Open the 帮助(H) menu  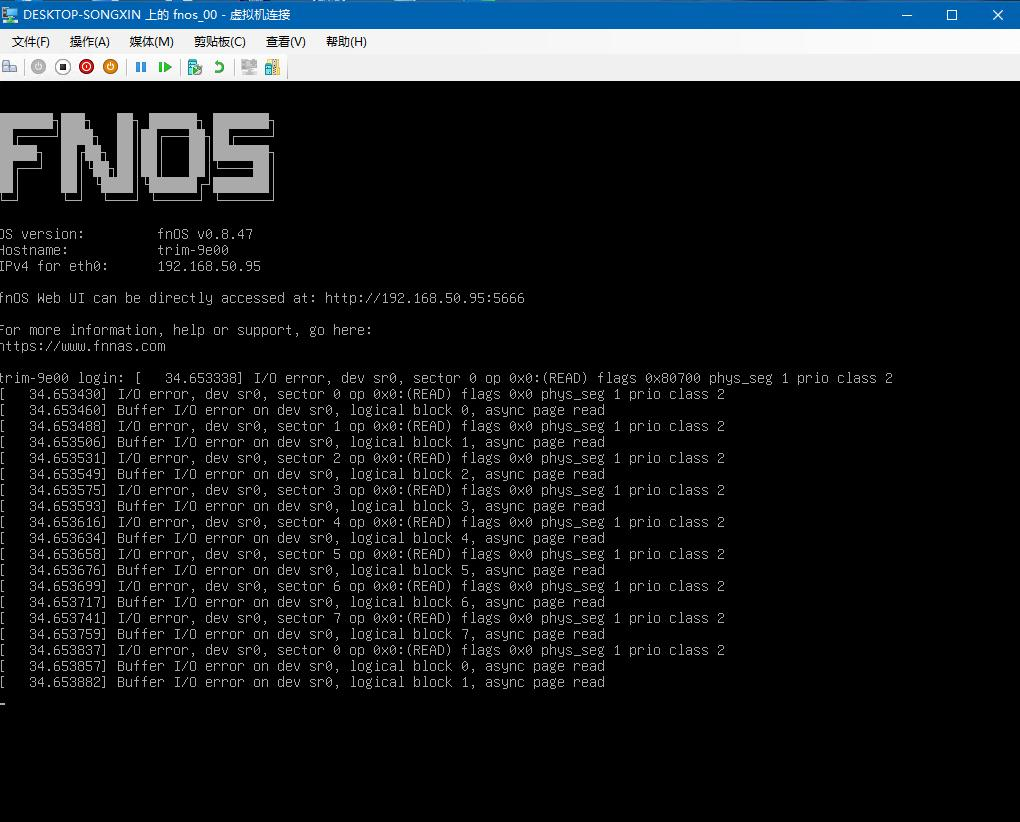pos(346,42)
